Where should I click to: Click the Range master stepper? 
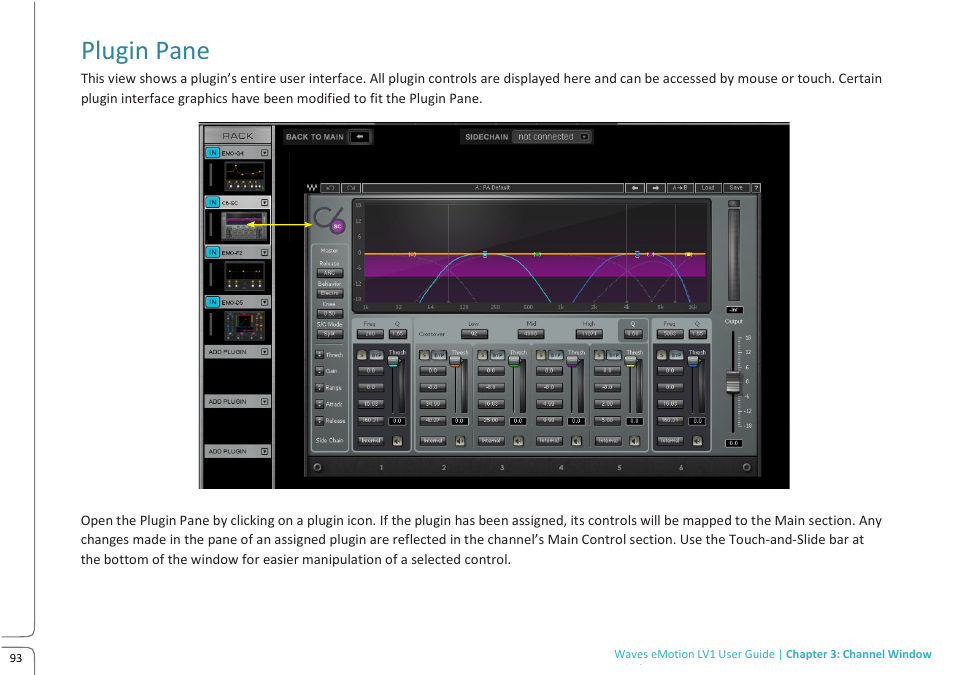pyautogui.click(x=319, y=387)
